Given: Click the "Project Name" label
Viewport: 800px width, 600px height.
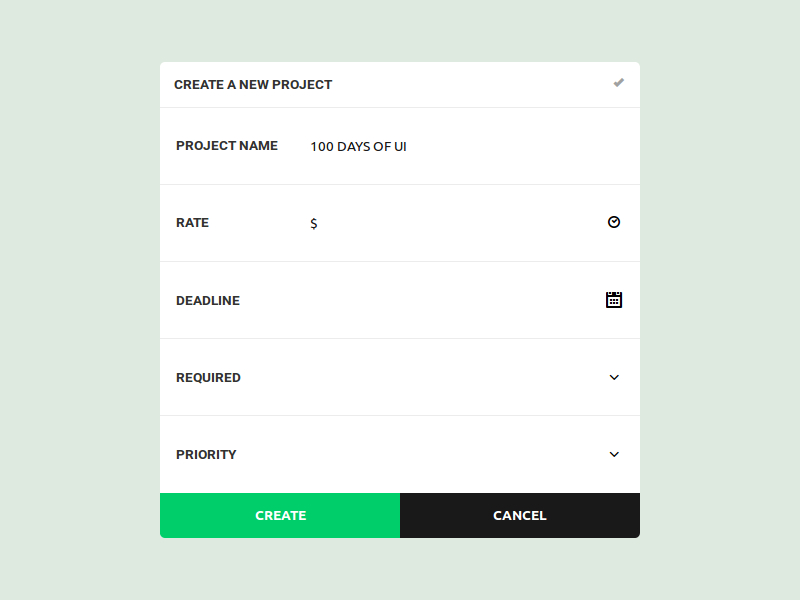Looking at the screenshot, I should [227, 146].
